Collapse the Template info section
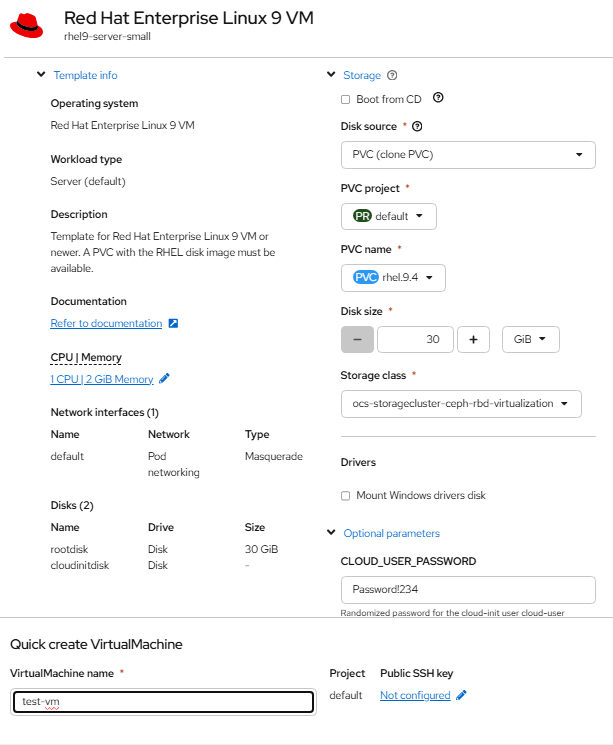 click(41, 75)
